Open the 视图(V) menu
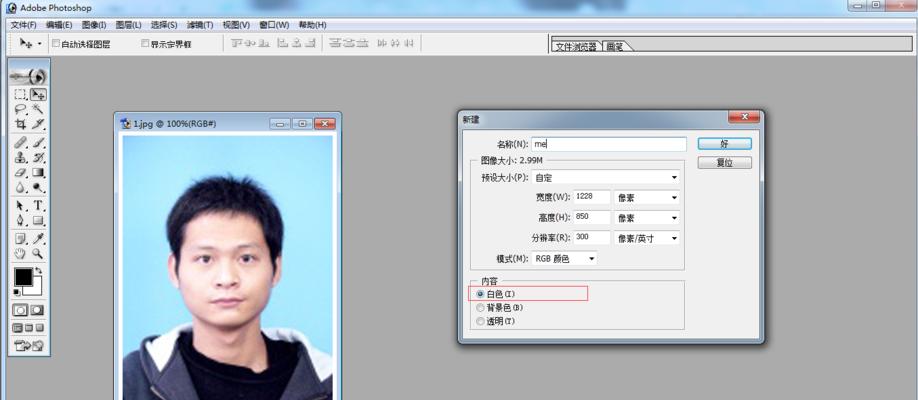Image resolution: width=918 pixels, height=400 pixels. coord(236,25)
